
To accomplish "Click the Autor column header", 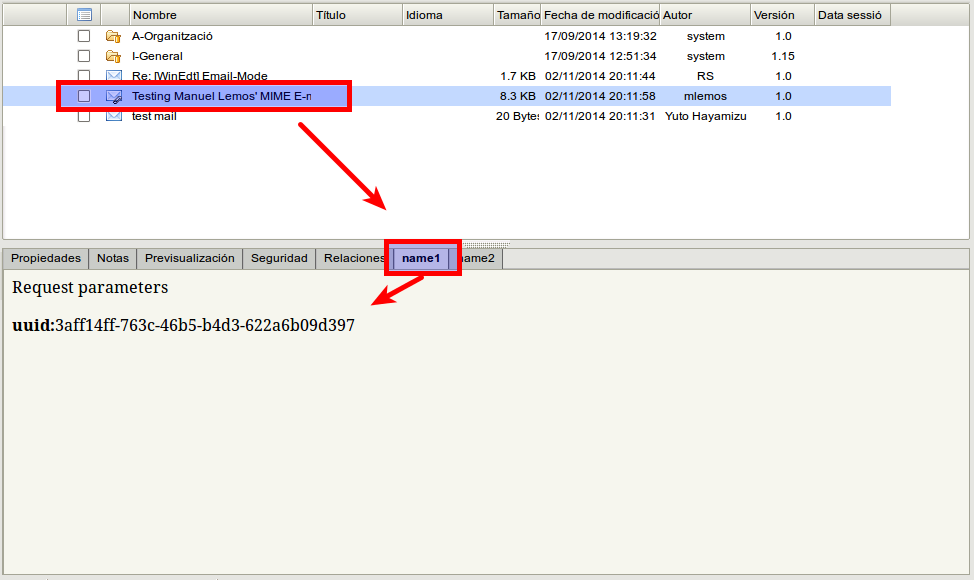I will pyautogui.click(x=704, y=15).
